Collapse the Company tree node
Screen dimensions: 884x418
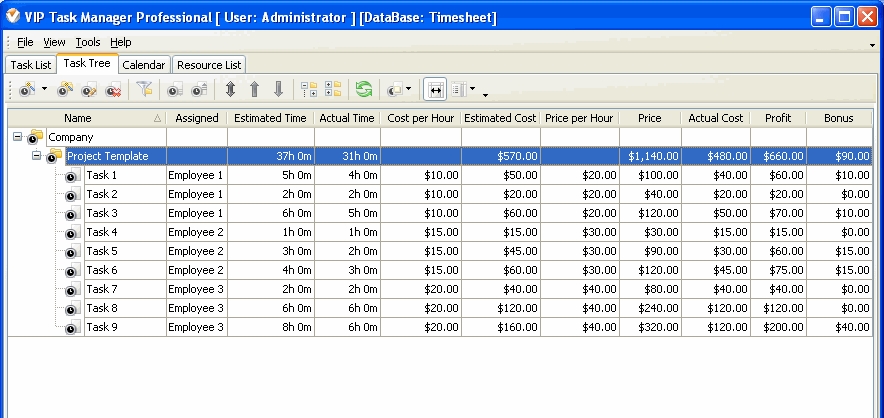pyautogui.click(x=17, y=137)
